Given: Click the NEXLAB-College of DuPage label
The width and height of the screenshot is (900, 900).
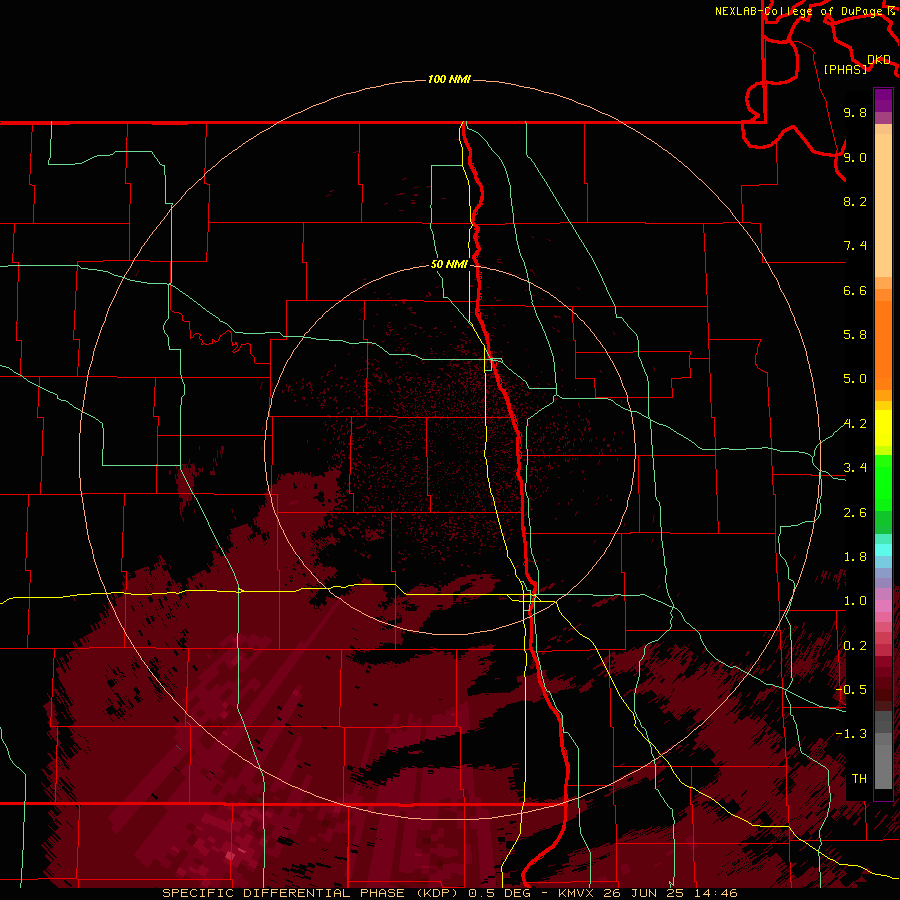Looking at the screenshot, I should (799, 11).
